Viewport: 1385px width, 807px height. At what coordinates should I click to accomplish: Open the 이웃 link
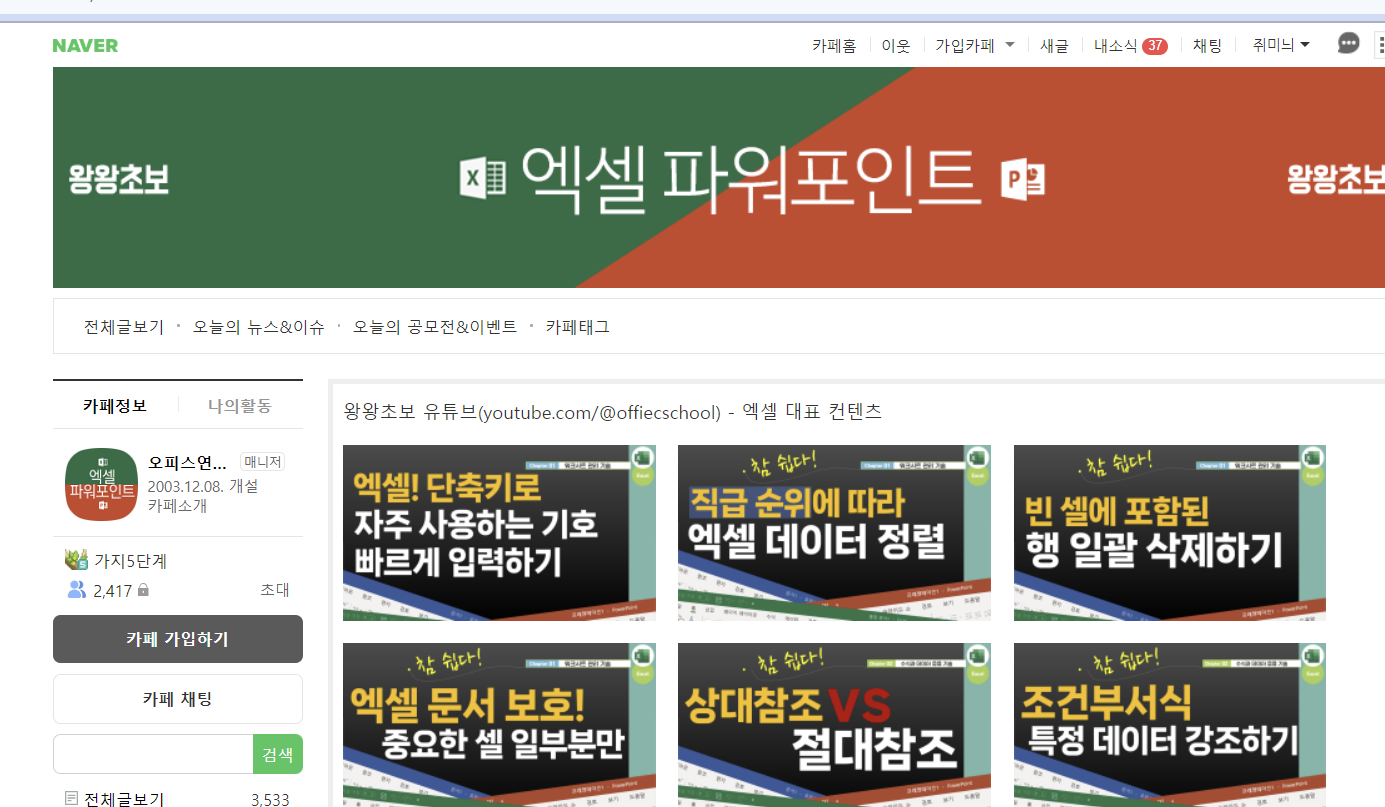point(896,45)
